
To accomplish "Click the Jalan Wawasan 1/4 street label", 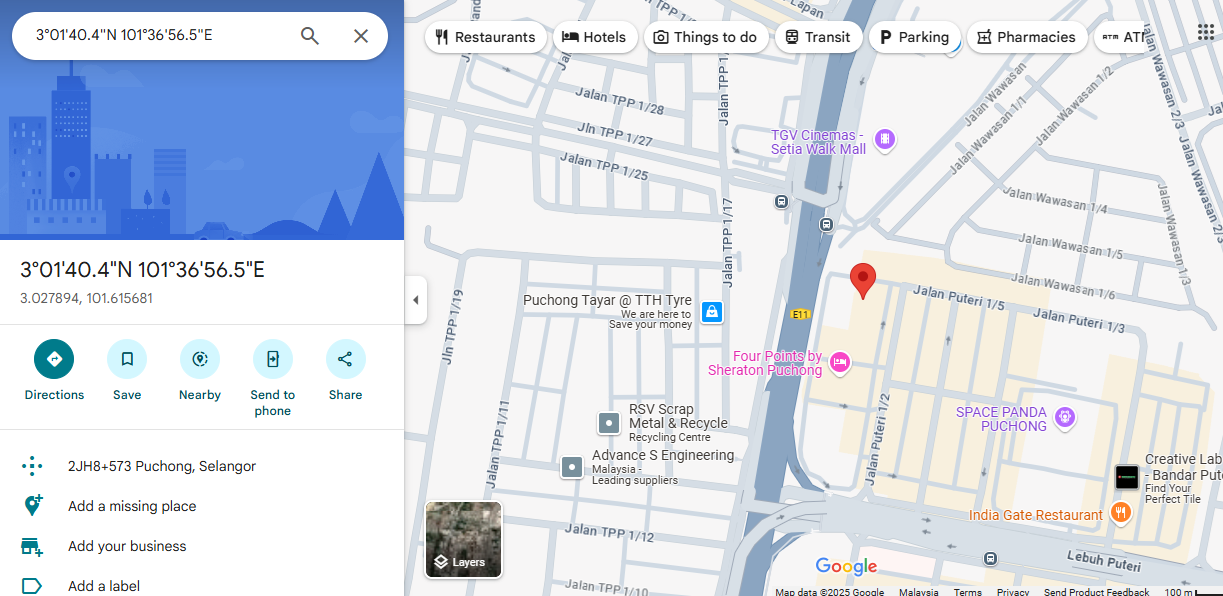I will [1055, 201].
